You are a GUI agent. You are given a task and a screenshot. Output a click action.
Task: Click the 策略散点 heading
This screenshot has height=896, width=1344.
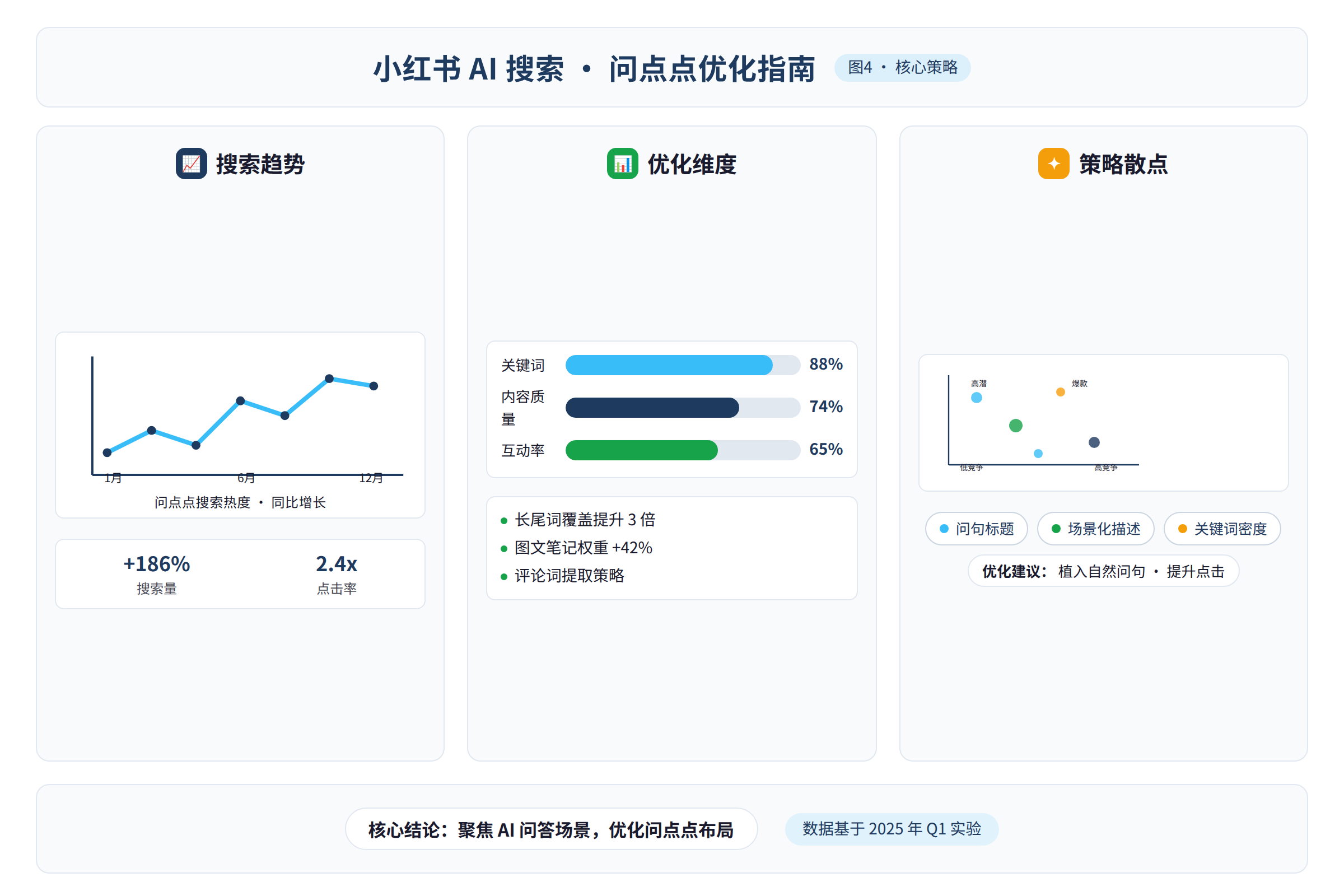pos(1123,164)
